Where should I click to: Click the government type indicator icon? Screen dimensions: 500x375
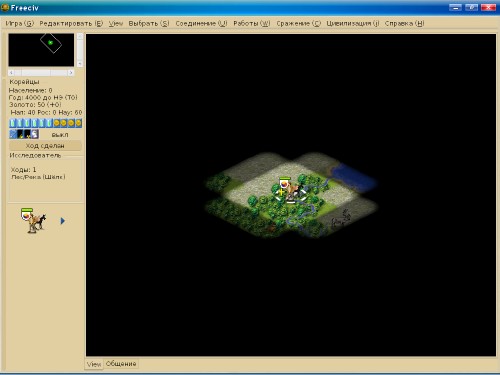(x=35, y=134)
